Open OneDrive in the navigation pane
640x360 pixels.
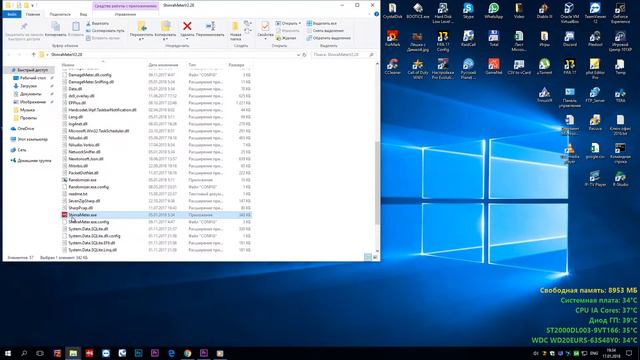tap(25, 129)
